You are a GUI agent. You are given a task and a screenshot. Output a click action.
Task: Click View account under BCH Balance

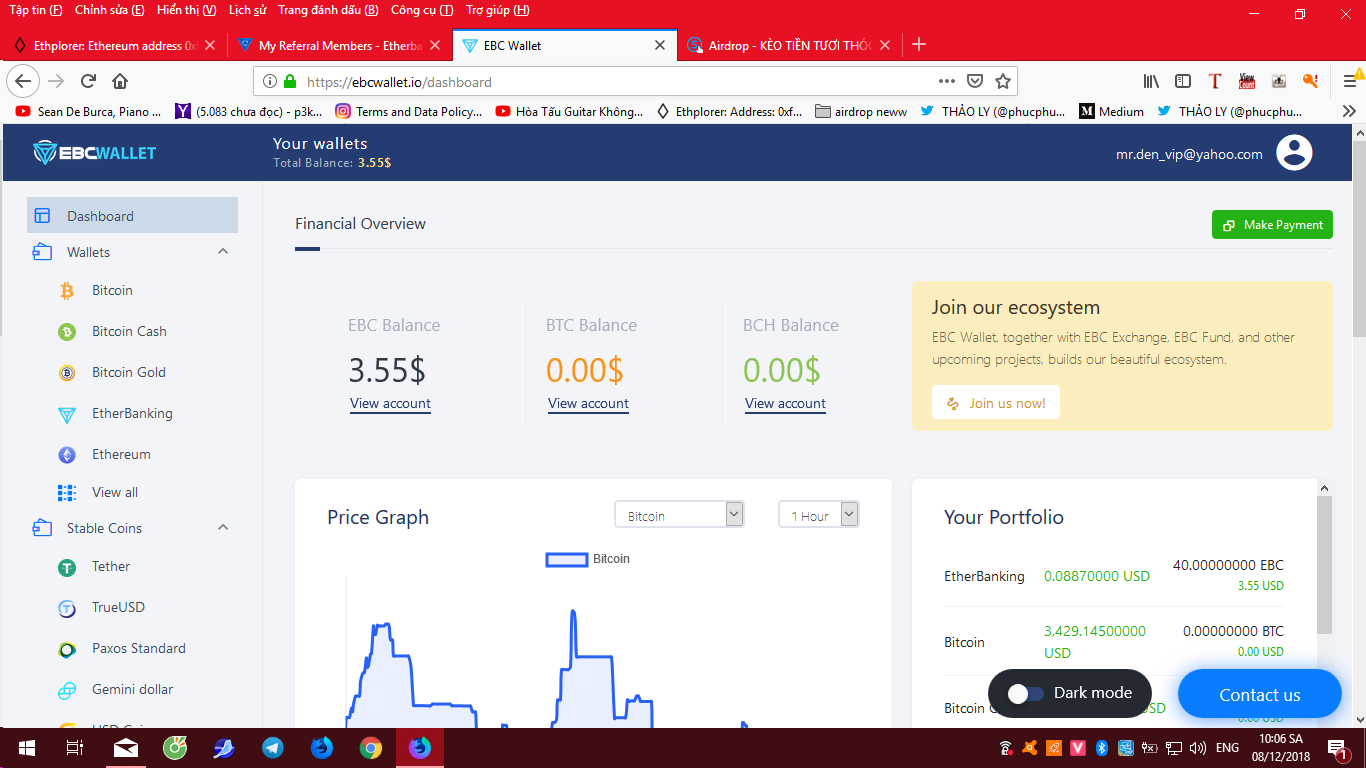click(785, 404)
